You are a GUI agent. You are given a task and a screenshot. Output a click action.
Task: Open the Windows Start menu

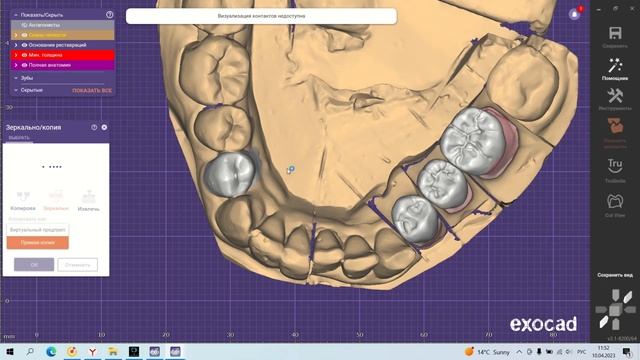tap(10, 351)
